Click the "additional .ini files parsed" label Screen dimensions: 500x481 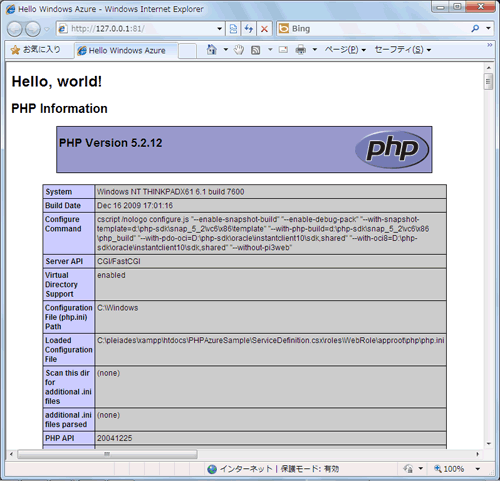[68, 420]
